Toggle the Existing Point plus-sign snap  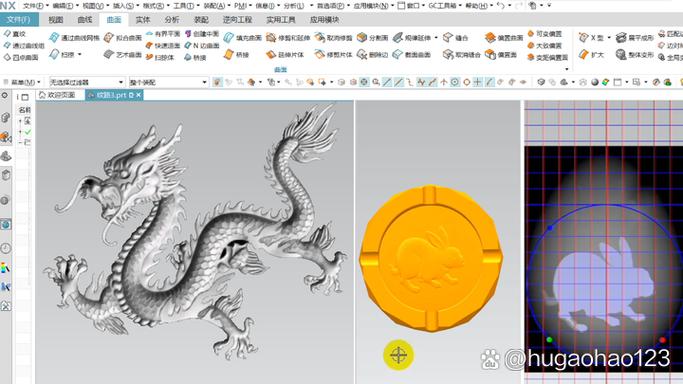pos(478,82)
